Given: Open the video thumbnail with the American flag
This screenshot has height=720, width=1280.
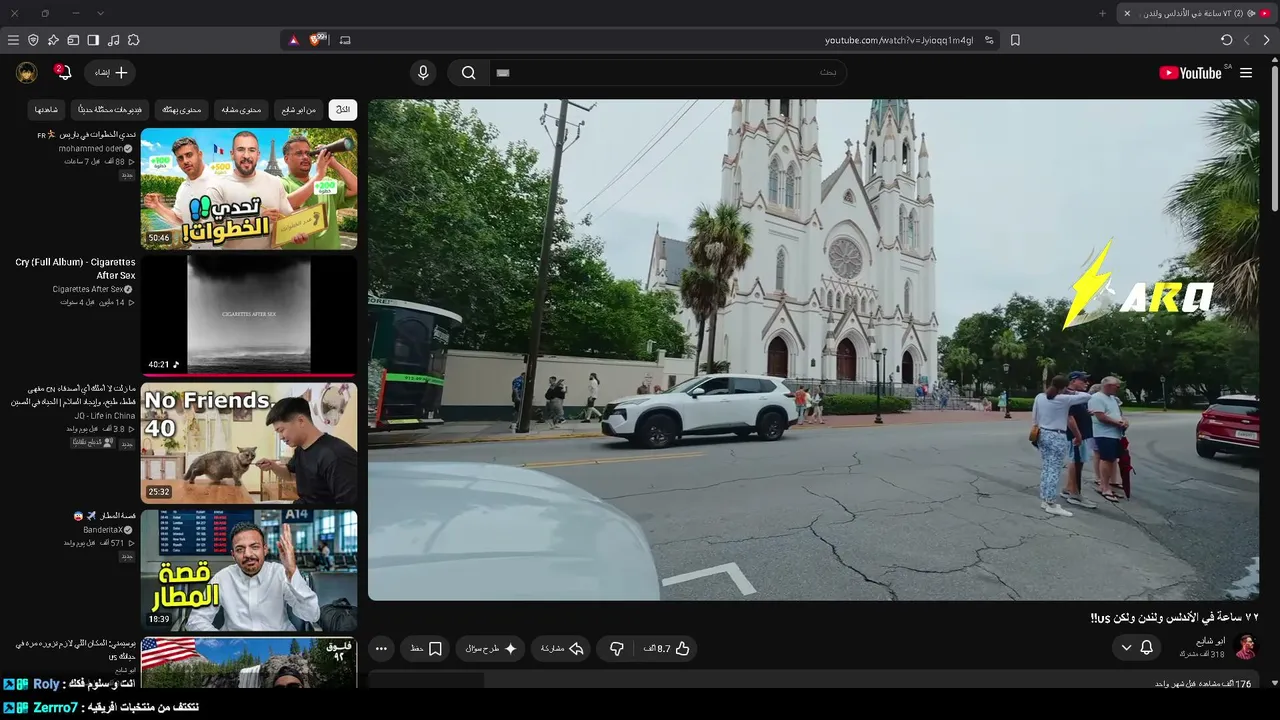Looking at the screenshot, I should (x=249, y=663).
